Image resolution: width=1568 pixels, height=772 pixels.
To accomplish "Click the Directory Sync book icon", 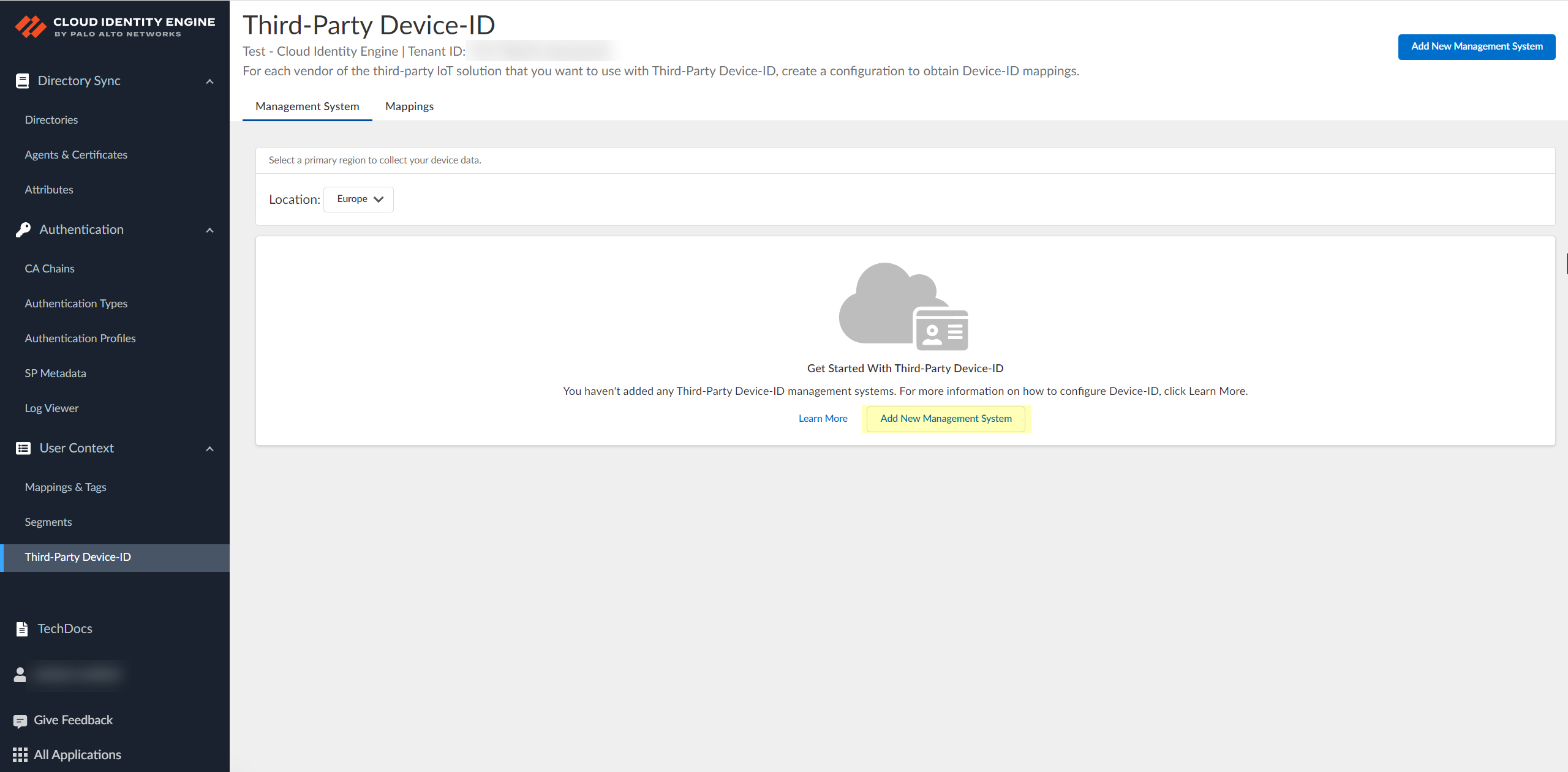I will tap(22, 81).
